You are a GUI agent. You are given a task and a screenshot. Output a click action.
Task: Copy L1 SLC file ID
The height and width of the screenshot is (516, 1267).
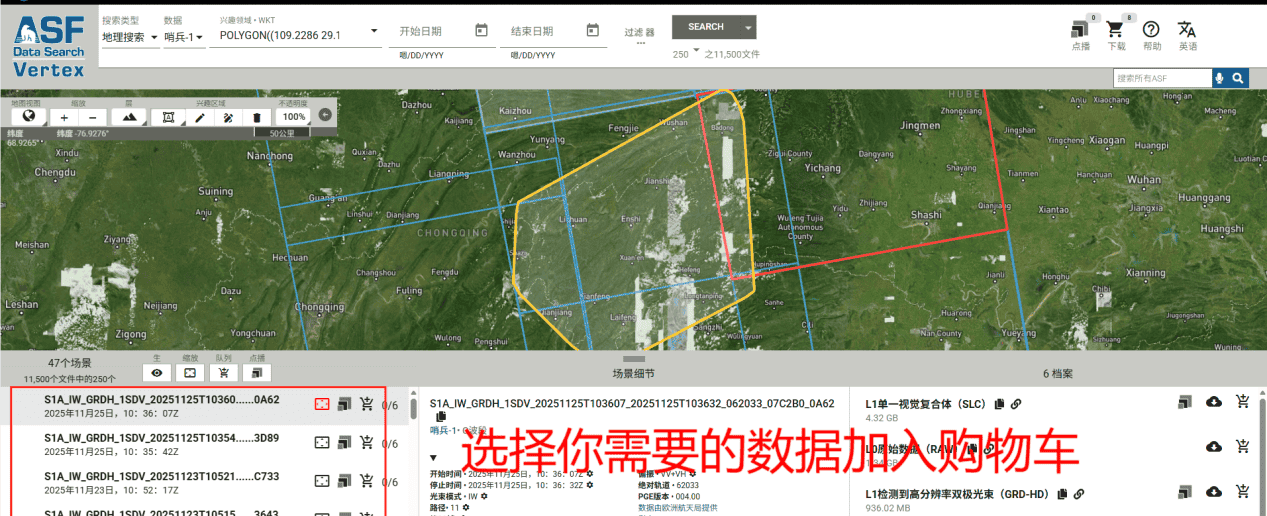(x=998, y=404)
